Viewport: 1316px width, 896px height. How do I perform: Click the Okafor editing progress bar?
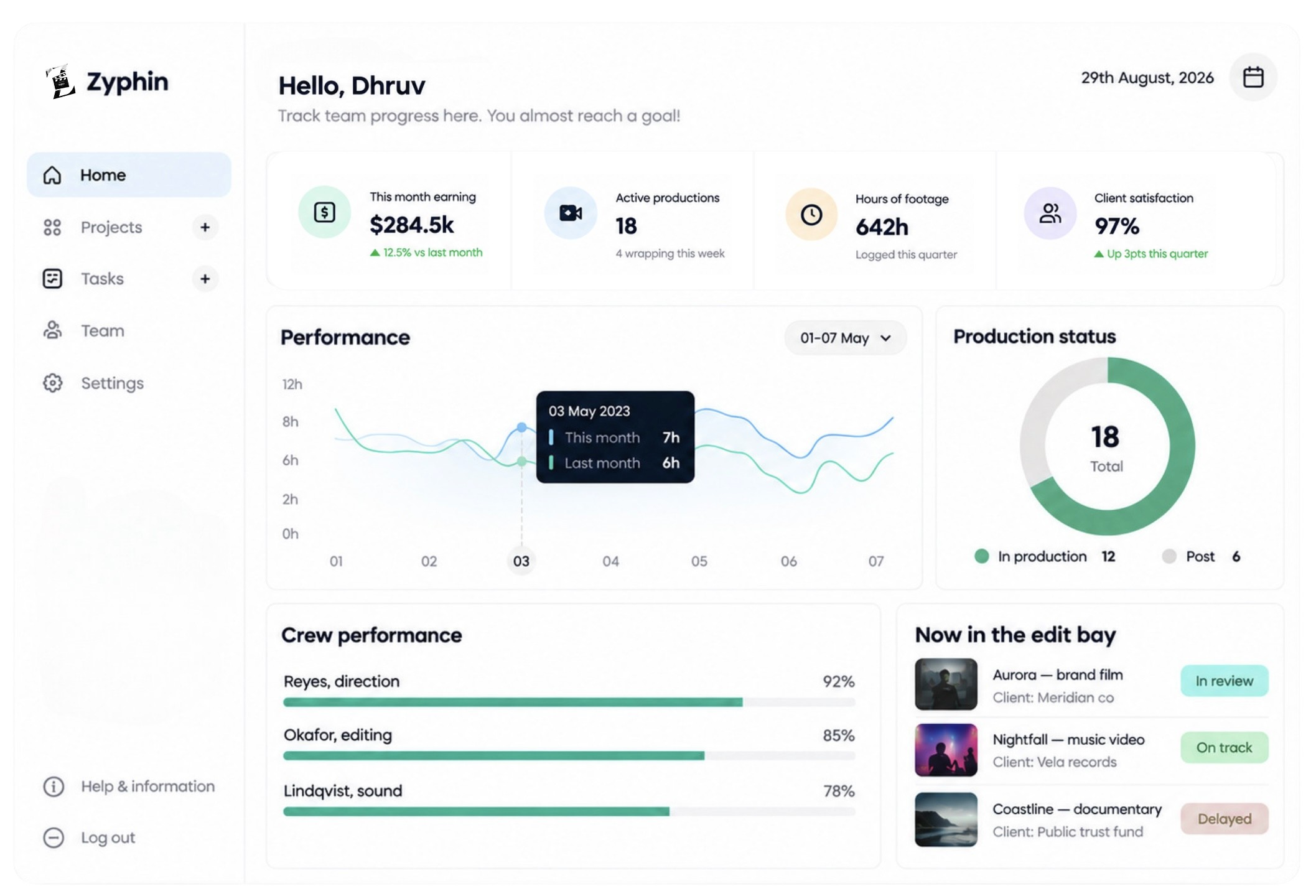tap(569, 755)
